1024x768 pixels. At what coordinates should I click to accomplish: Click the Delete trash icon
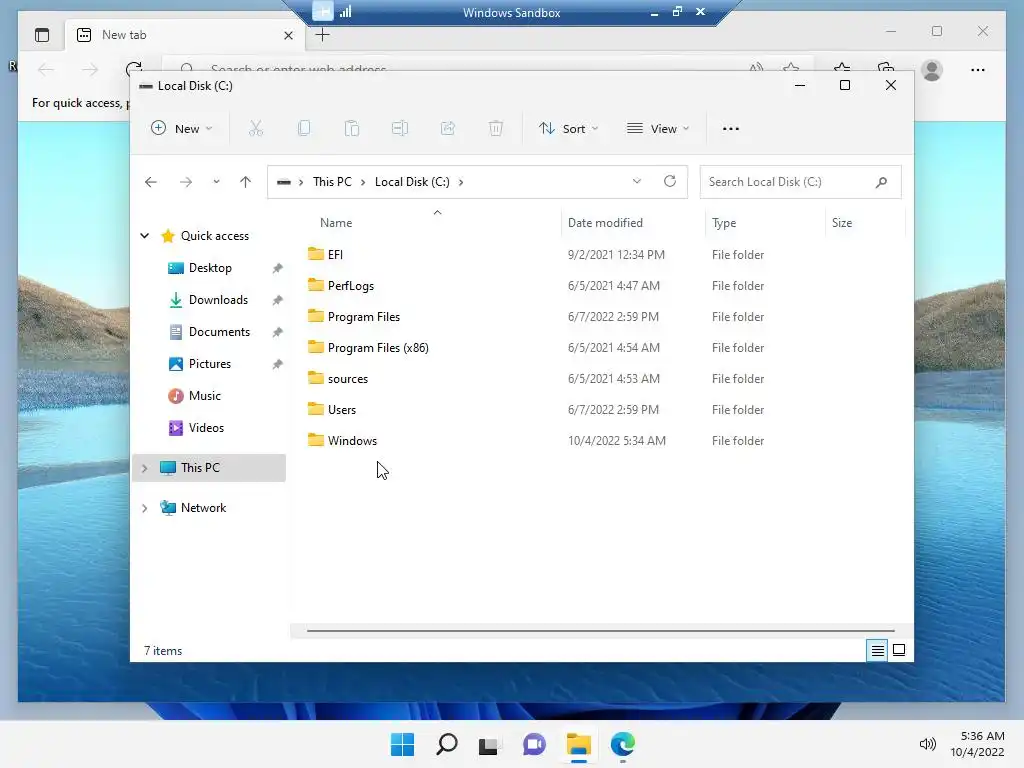tap(496, 129)
